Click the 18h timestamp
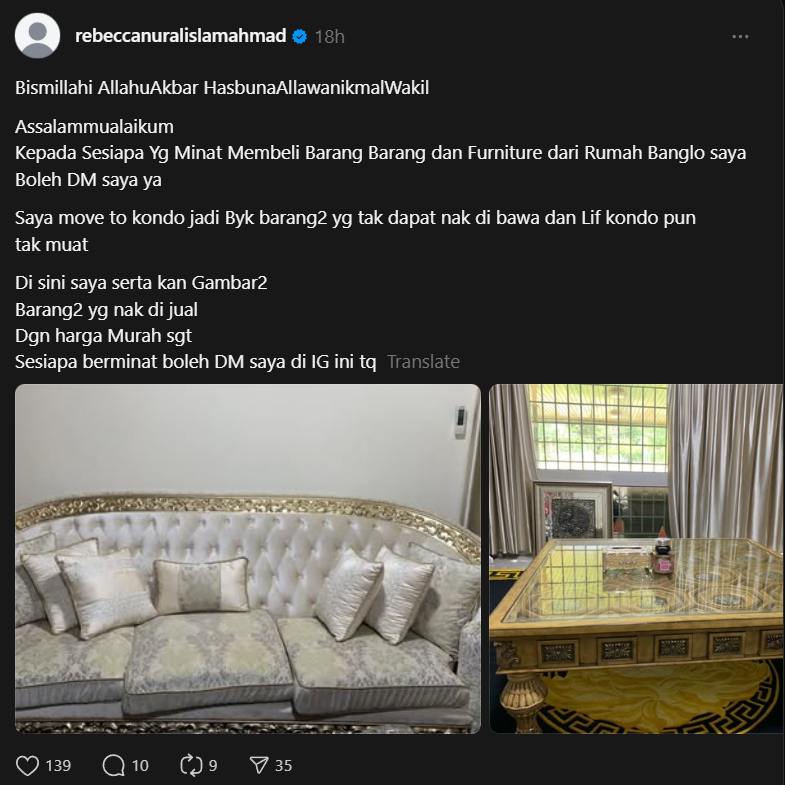This screenshot has height=785, width=785. (329, 37)
